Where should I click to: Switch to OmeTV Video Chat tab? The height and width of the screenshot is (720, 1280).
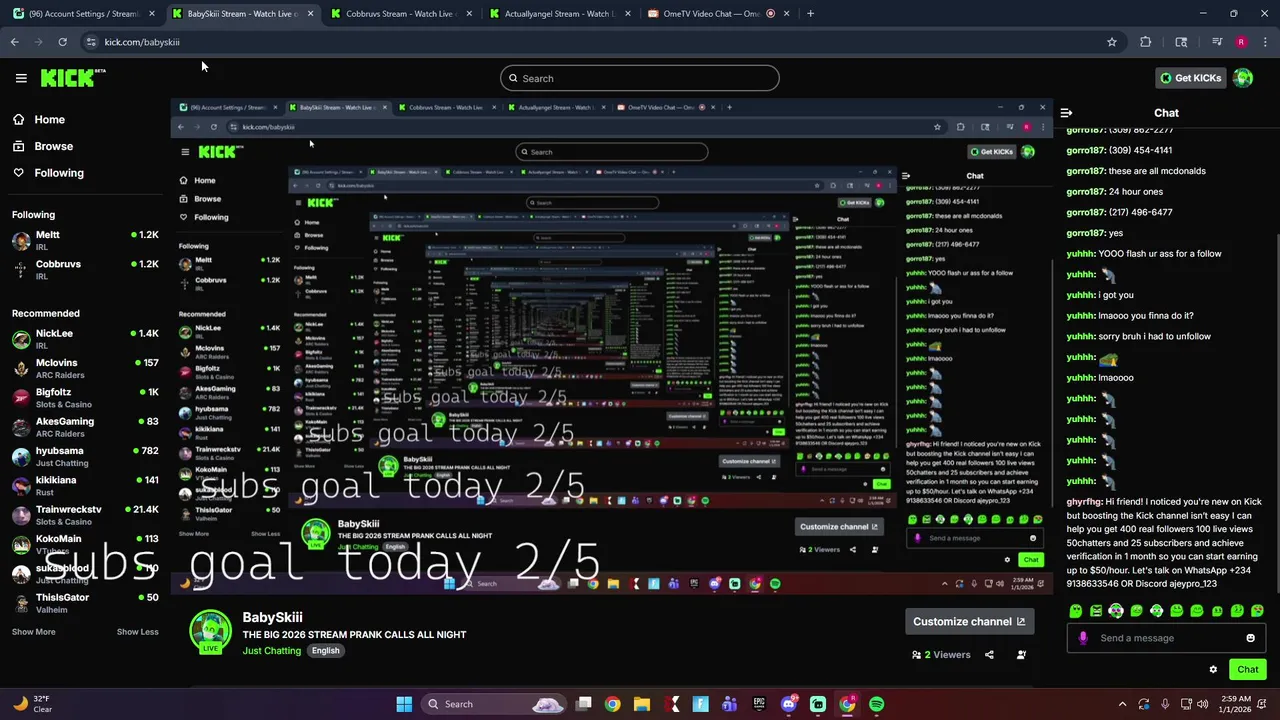[x=718, y=14]
